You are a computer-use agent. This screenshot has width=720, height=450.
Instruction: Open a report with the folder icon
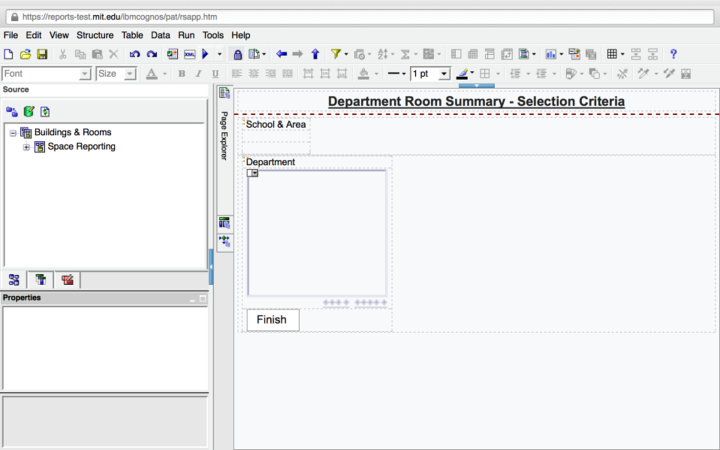pos(26,54)
